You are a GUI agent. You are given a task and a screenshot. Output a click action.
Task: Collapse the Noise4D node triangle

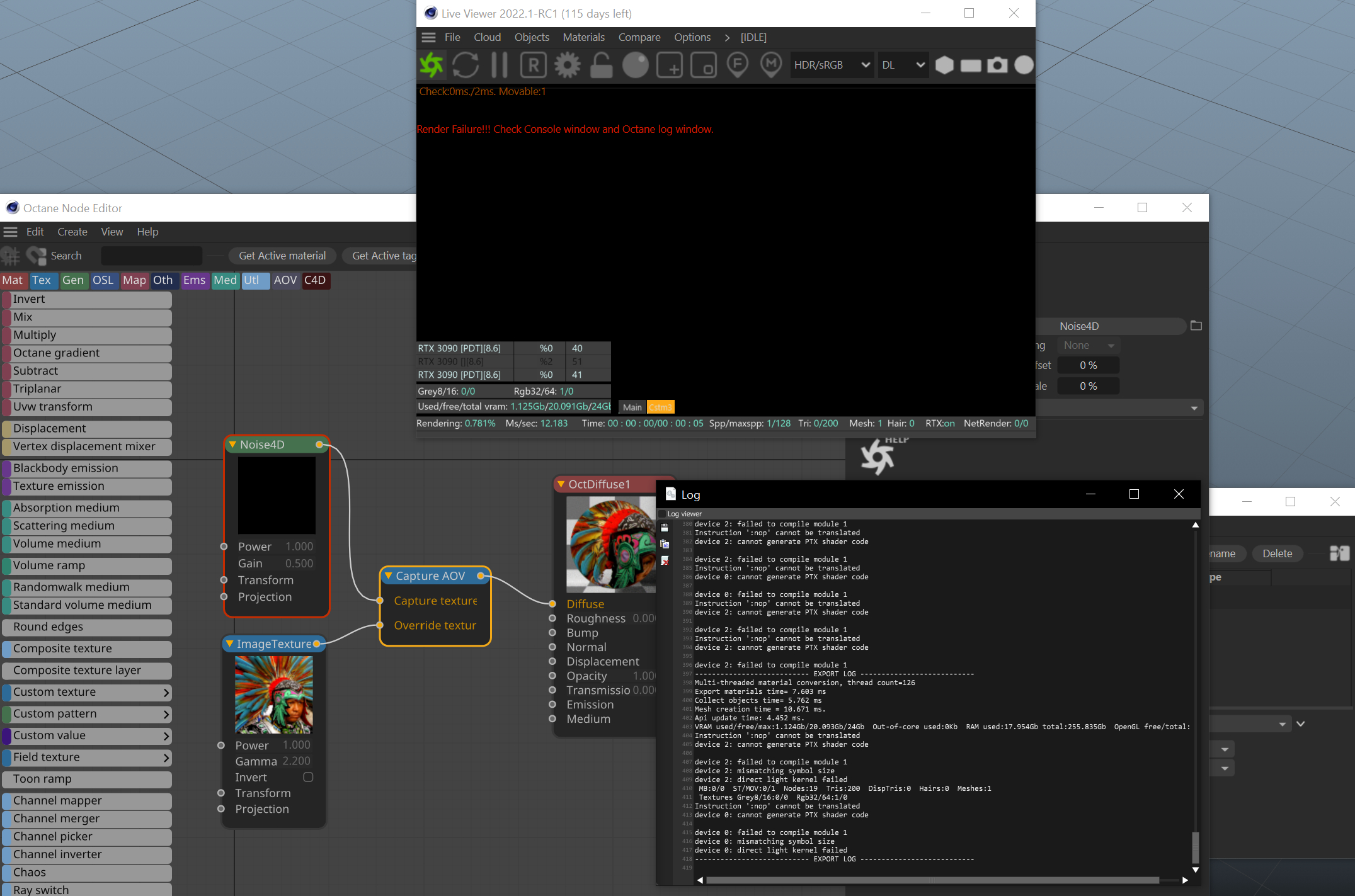click(x=232, y=445)
